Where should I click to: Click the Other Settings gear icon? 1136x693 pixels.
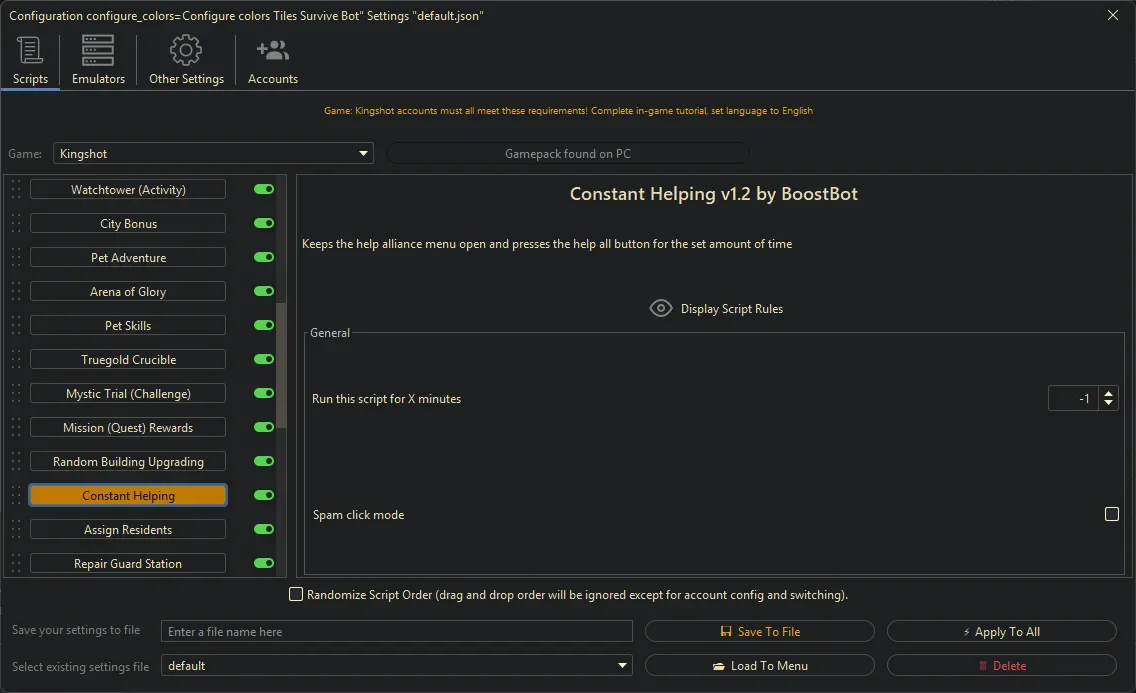coord(185,49)
